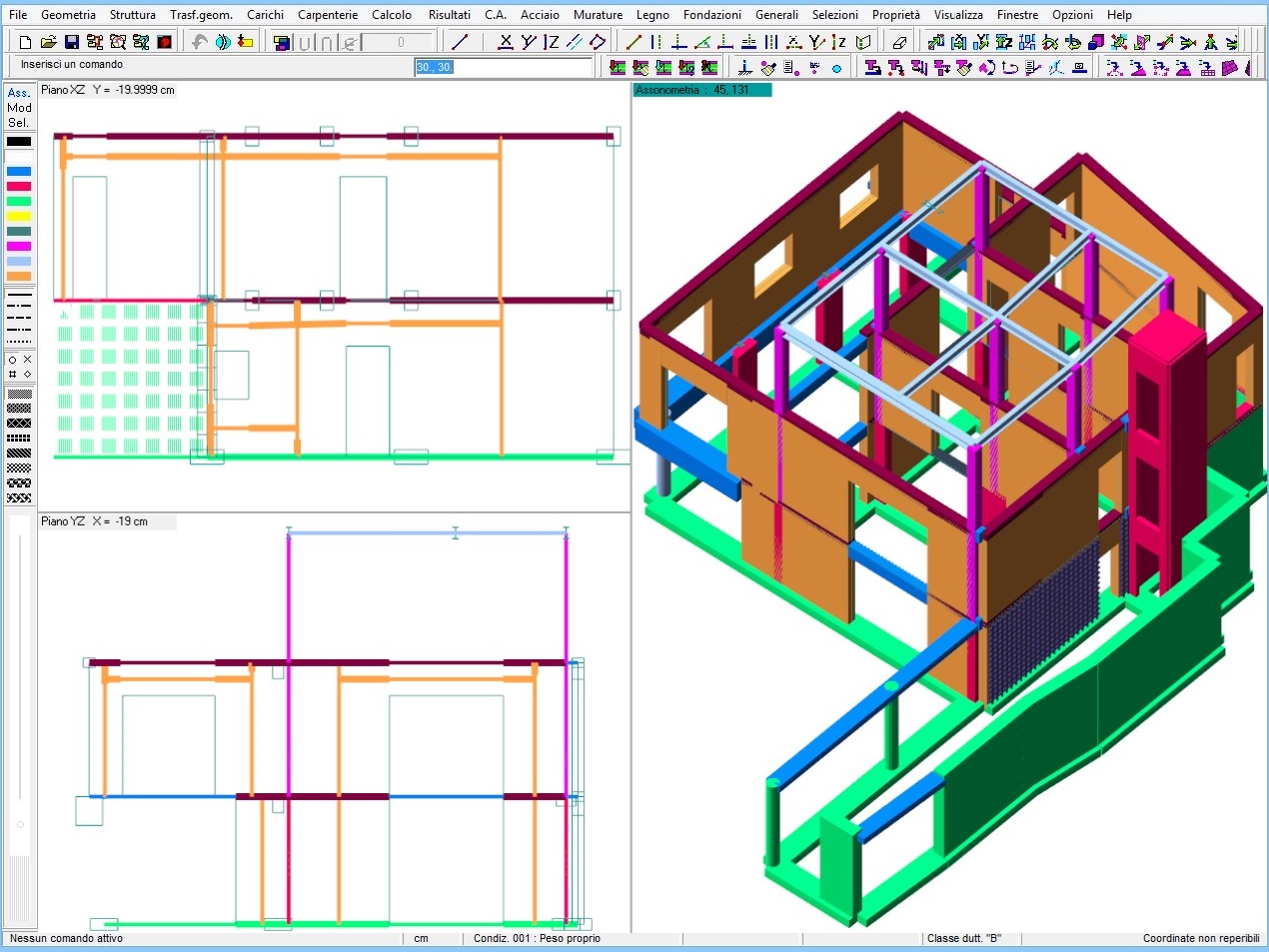
Task: Open the Murature menu
Action: click(598, 15)
